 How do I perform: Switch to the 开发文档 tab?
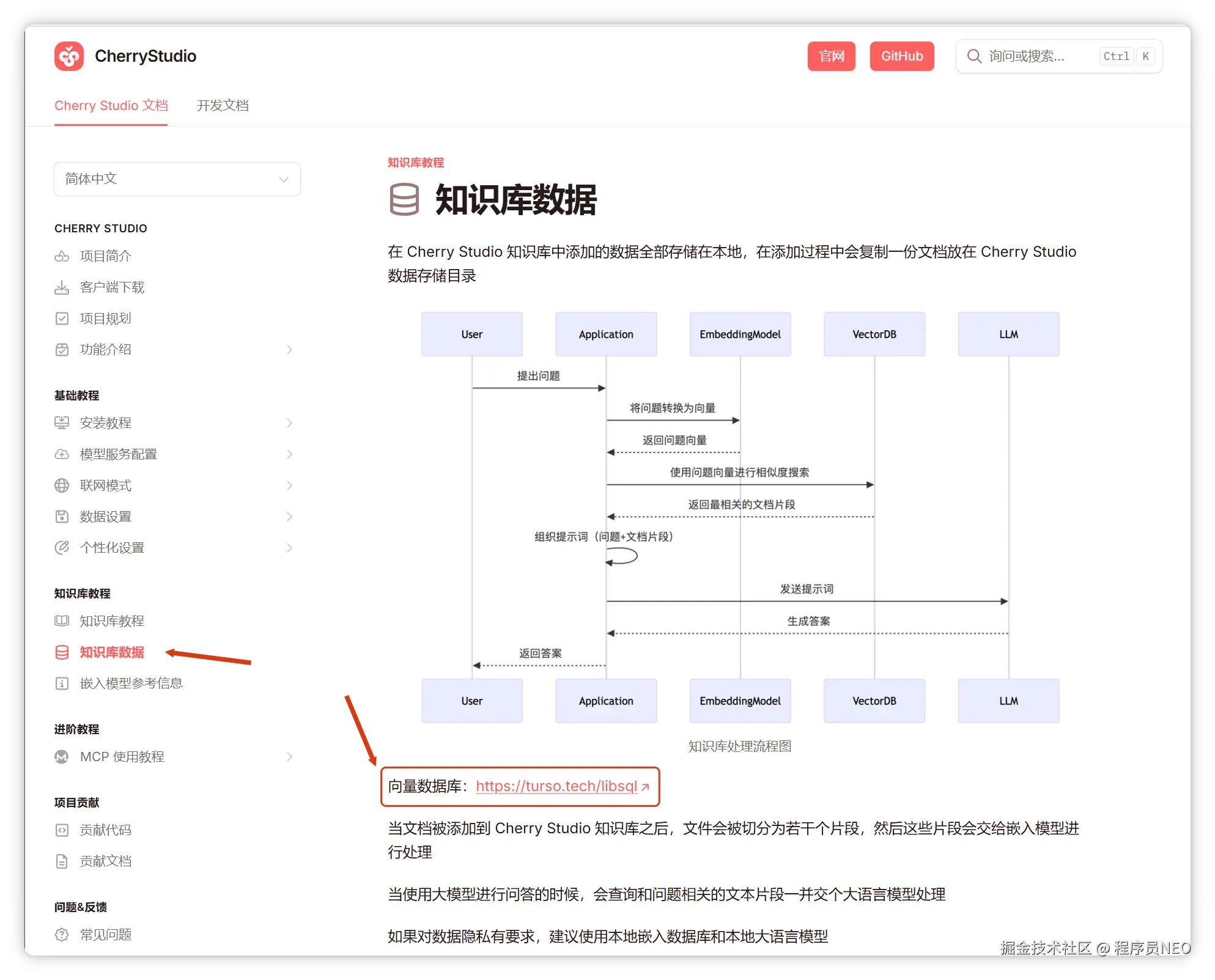click(x=223, y=106)
